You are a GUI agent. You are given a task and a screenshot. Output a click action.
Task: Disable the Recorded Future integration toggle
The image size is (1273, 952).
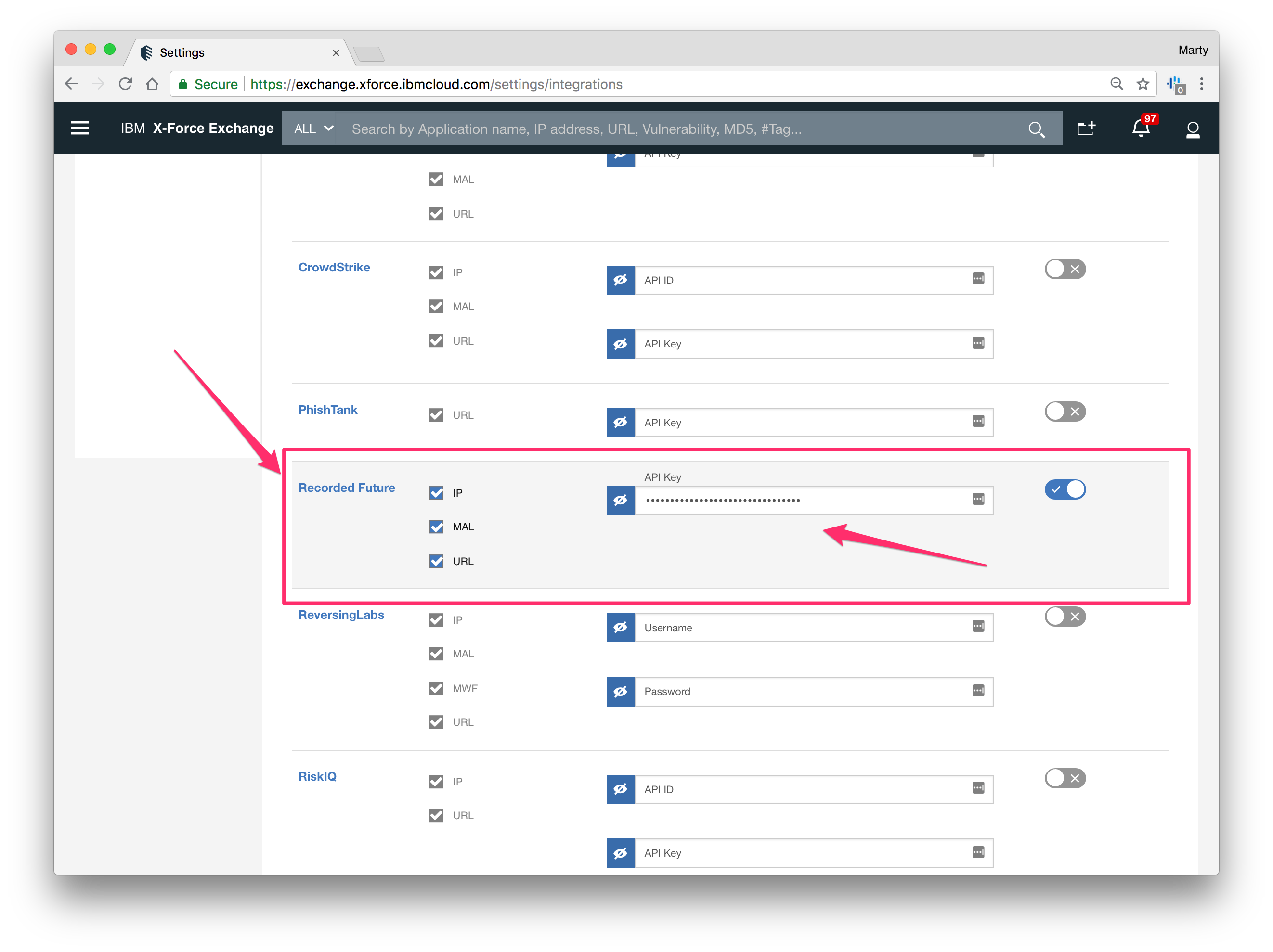(x=1065, y=489)
